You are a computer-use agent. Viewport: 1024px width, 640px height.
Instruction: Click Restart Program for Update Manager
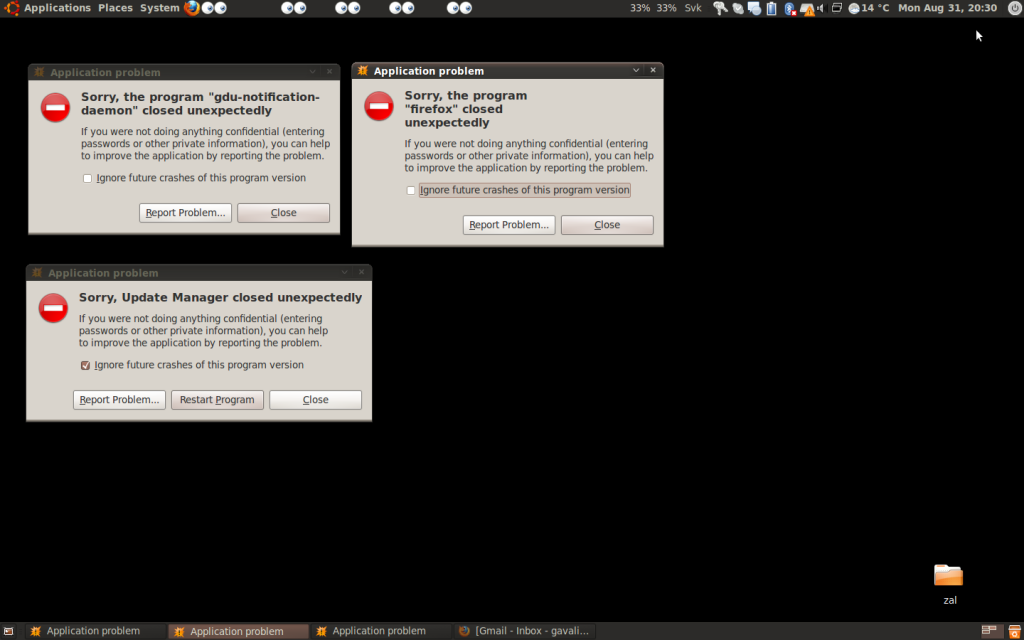tap(217, 400)
